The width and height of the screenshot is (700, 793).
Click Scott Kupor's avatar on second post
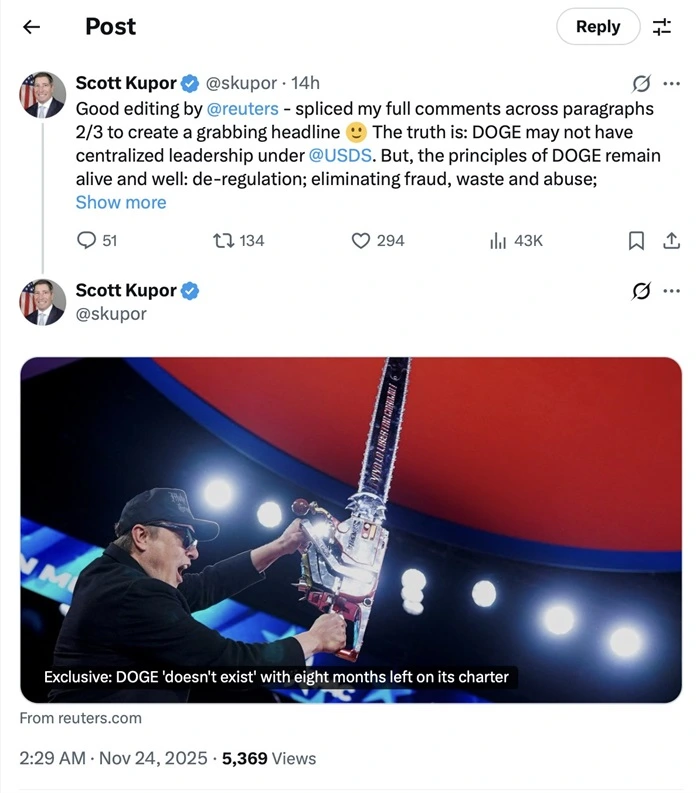[x=43, y=302]
